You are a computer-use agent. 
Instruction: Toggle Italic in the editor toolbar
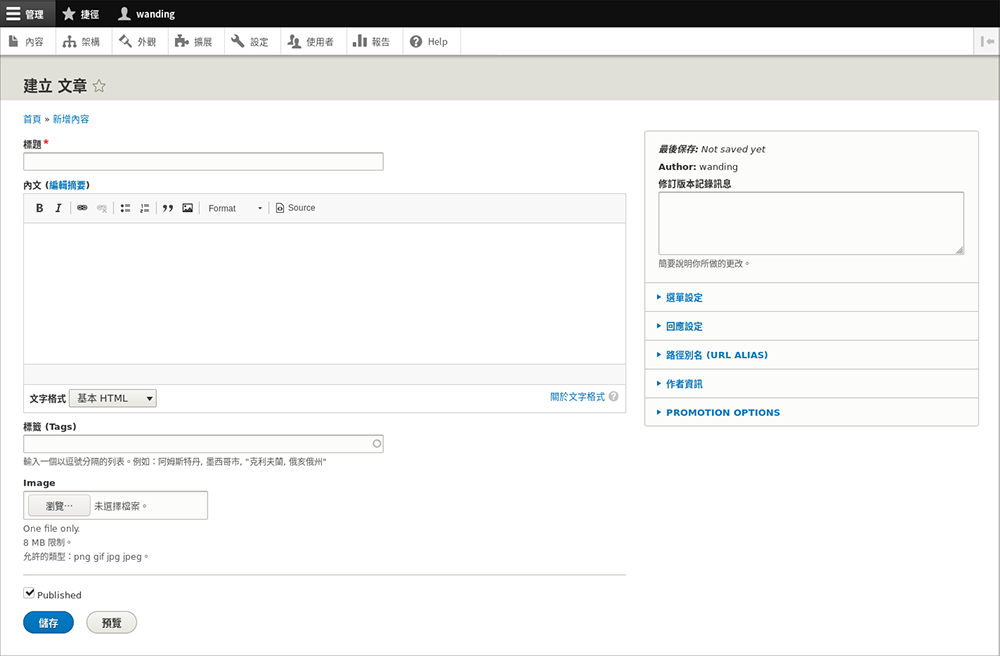click(x=58, y=208)
